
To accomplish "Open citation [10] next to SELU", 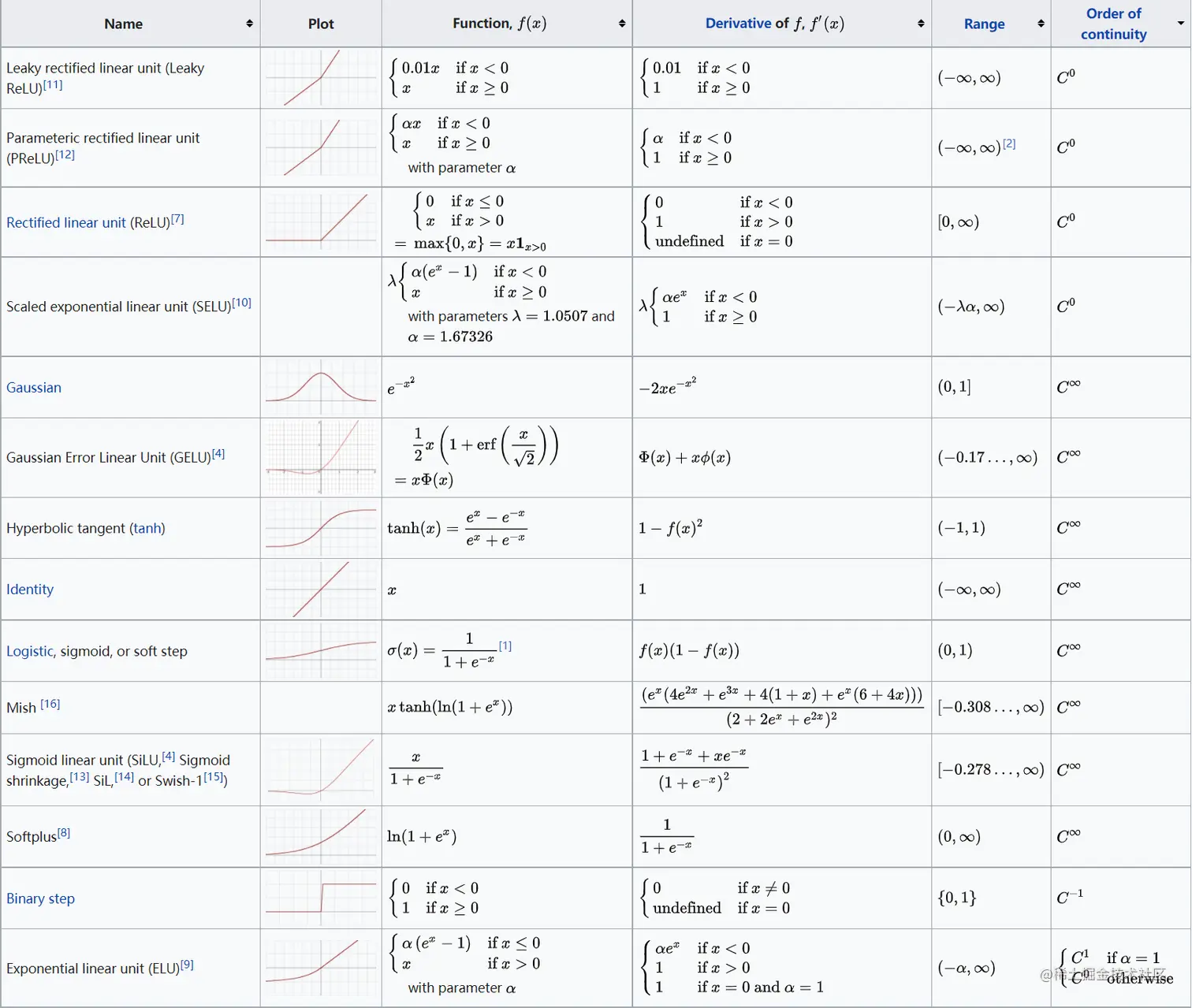I will [241, 303].
